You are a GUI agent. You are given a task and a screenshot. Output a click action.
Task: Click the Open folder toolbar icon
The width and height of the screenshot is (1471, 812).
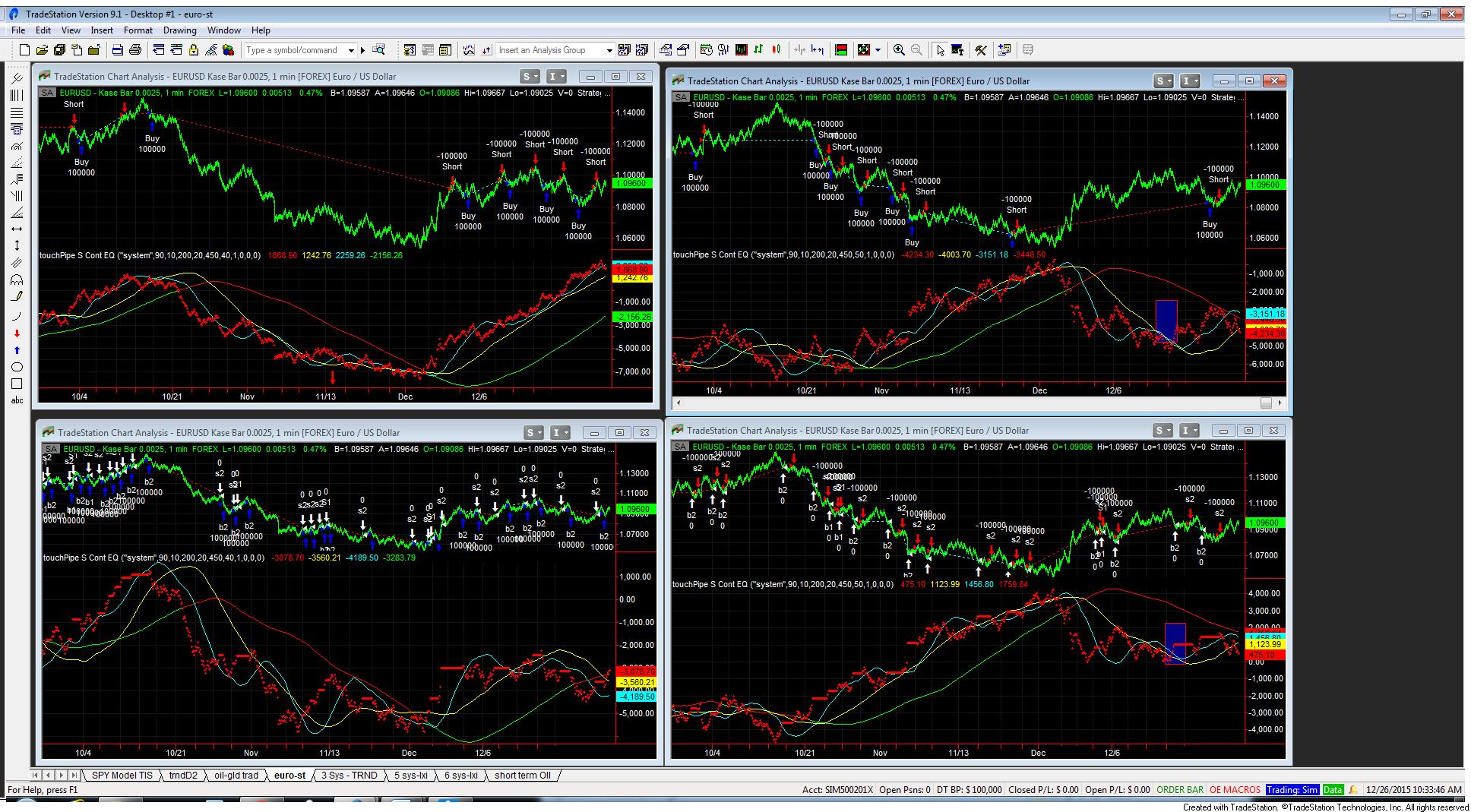[x=42, y=50]
